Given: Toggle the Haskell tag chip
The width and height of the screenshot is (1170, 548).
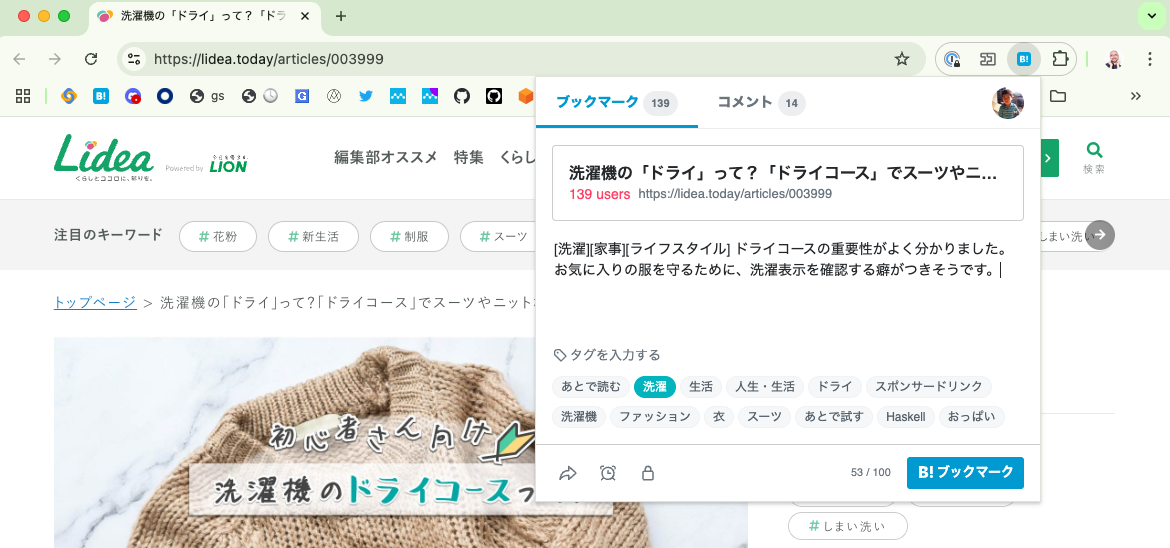Looking at the screenshot, I should point(905,417).
